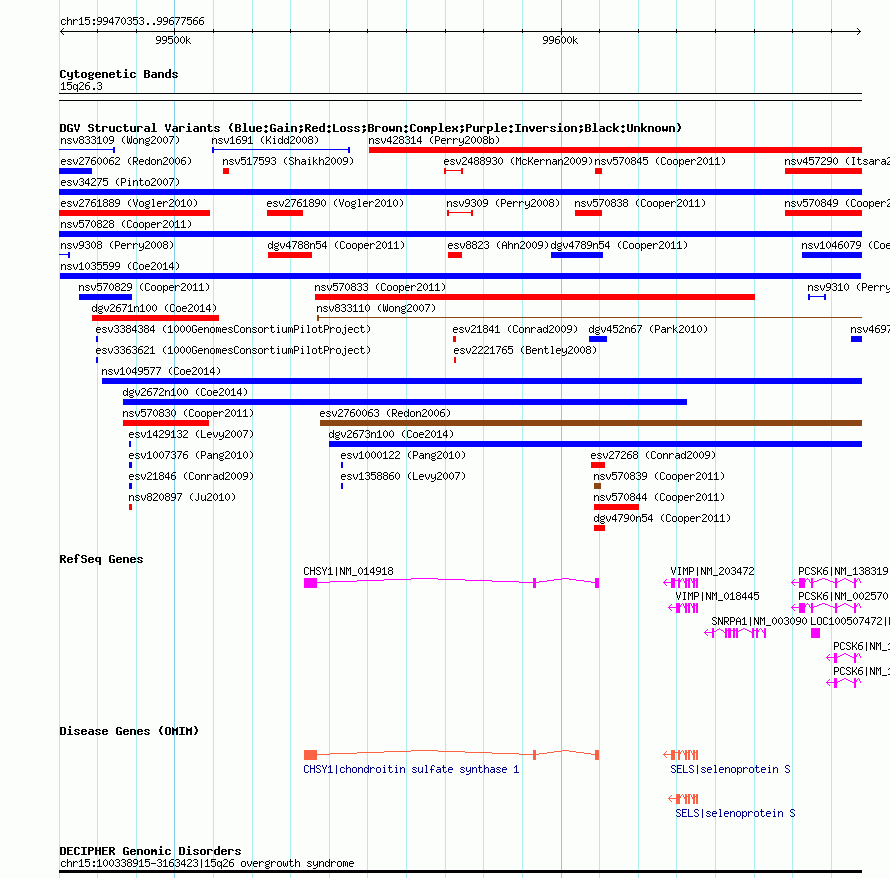Click the chr15:99470353..99677566 coordinate label

coord(132,21)
